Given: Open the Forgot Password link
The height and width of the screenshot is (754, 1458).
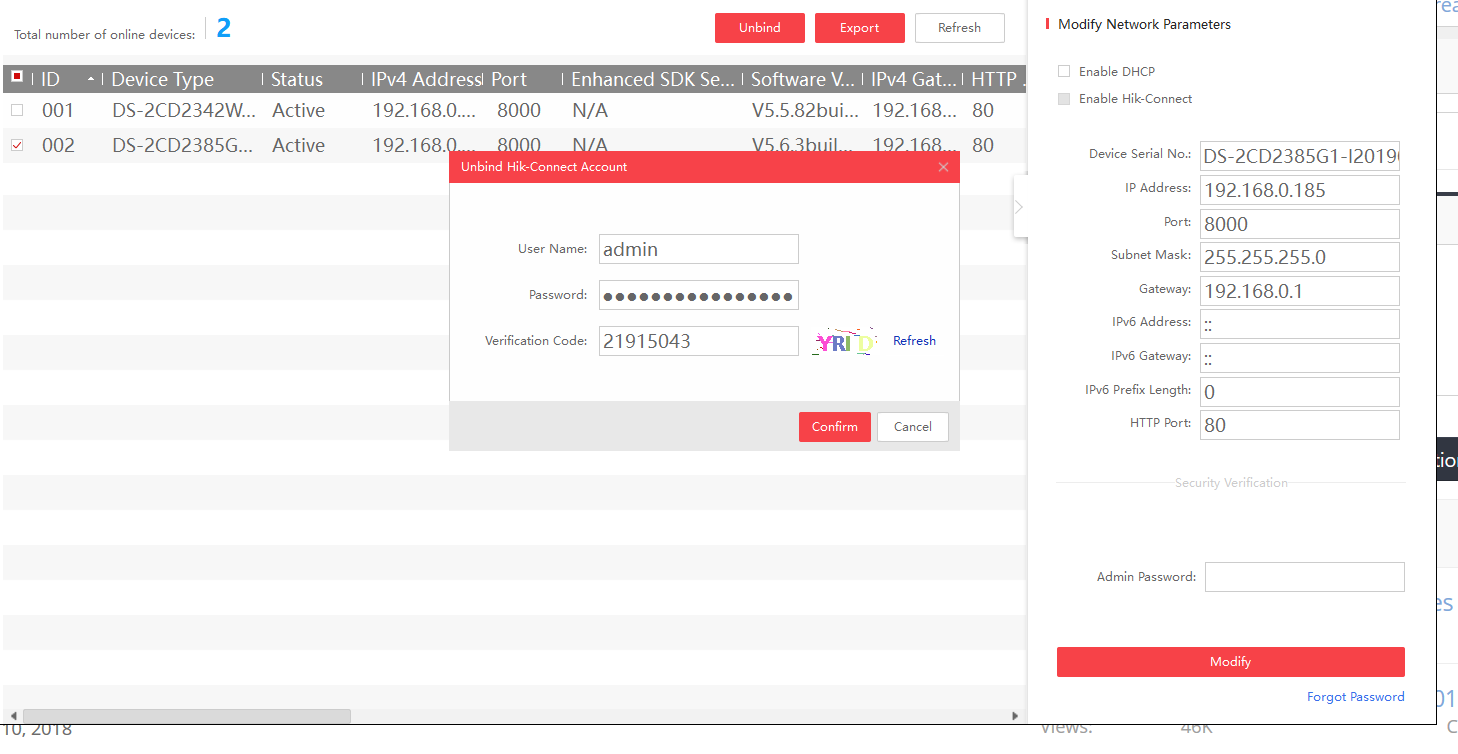Looking at the screenshot, I should click(1355, 697).
